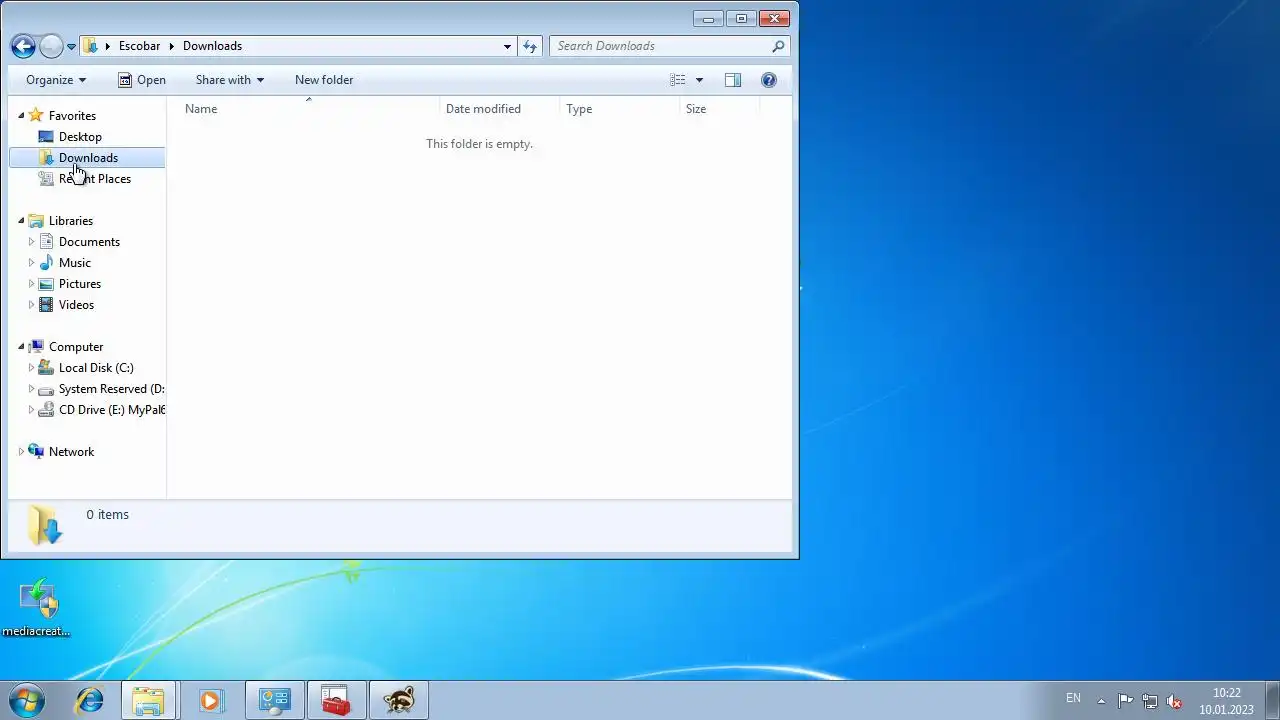
Task: Click Windows Explorer taskbar button
Action: [x=148, y=701]
